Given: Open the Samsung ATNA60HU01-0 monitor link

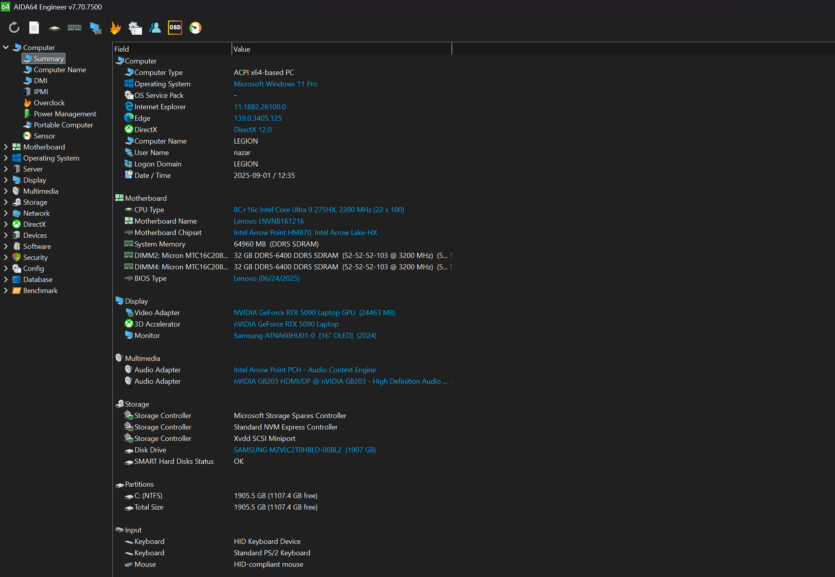Looking at the screenshot, I should (305, 336).
